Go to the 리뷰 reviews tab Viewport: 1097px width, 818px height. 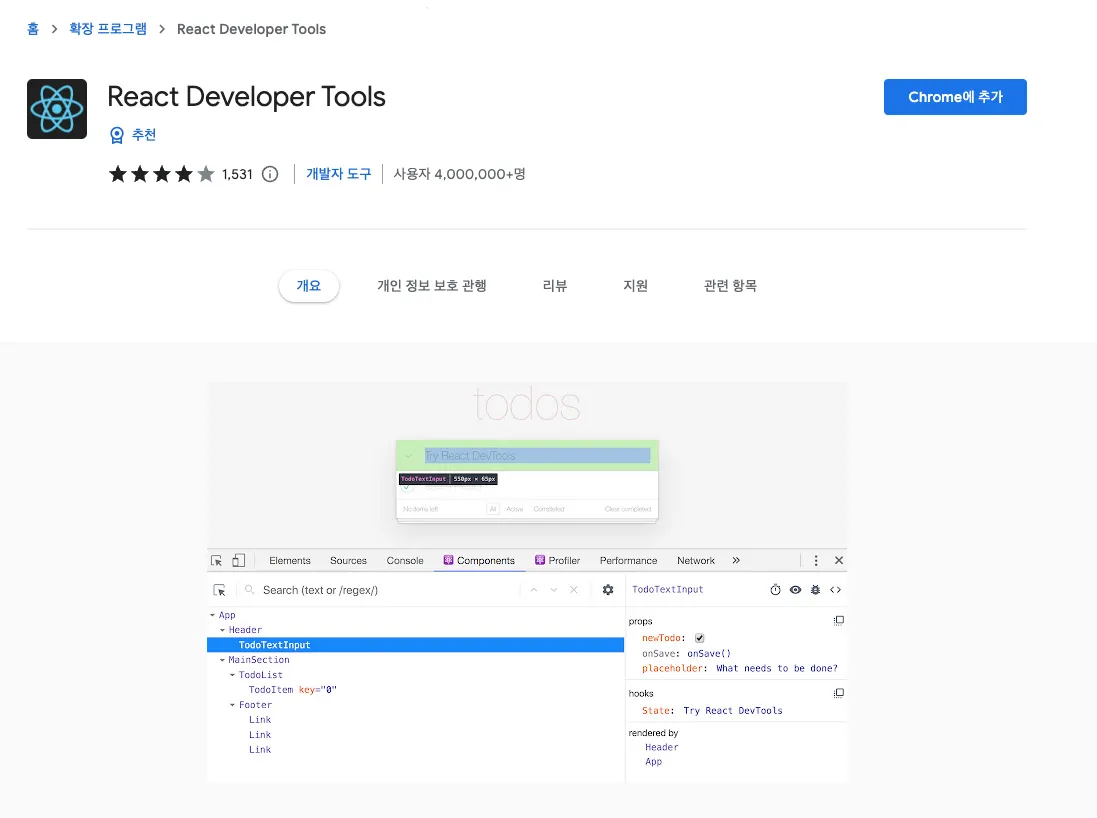(x=555, y=285)
